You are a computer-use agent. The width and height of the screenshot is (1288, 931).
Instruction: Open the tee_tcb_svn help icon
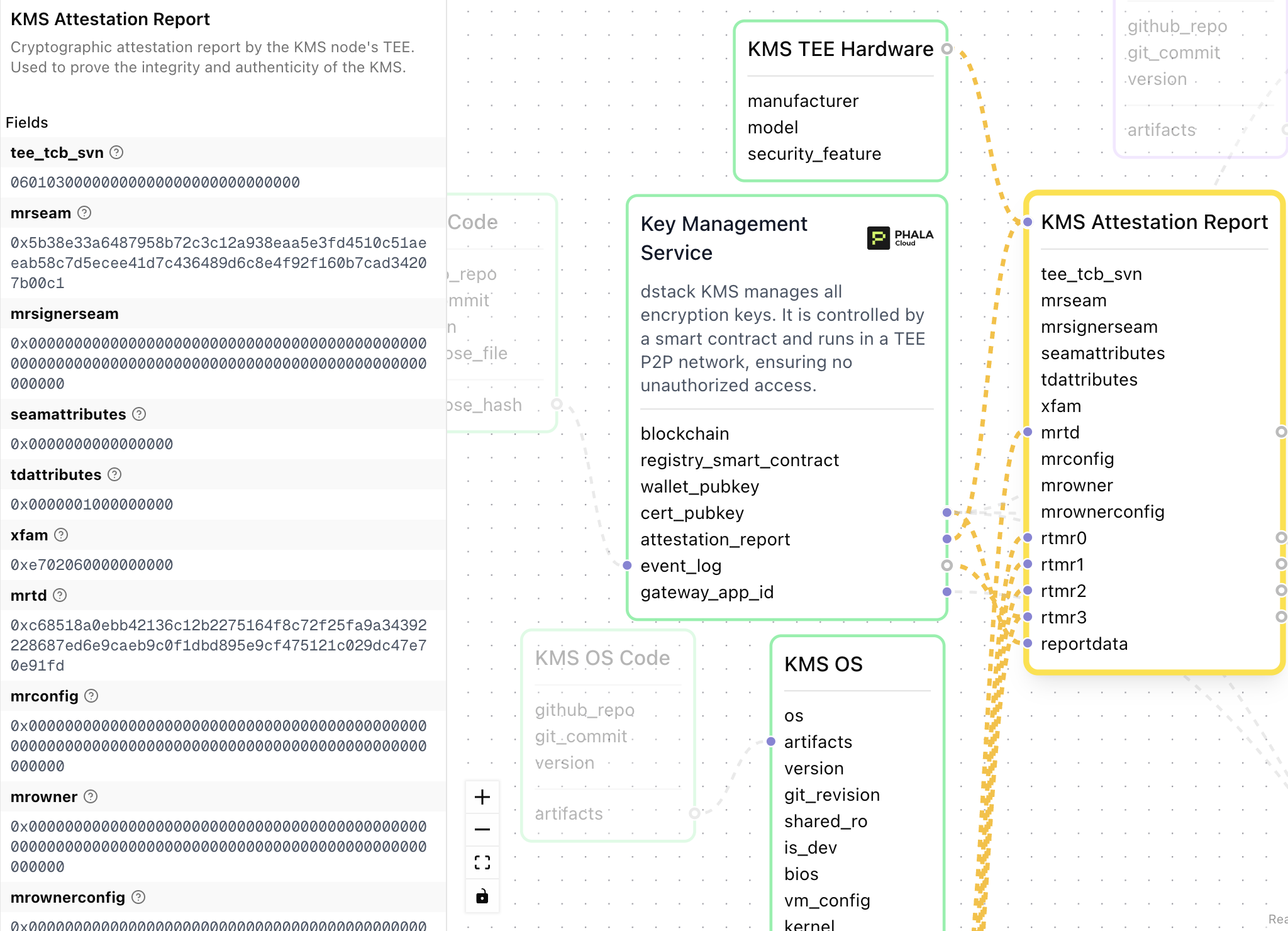[x=116, y=152]
